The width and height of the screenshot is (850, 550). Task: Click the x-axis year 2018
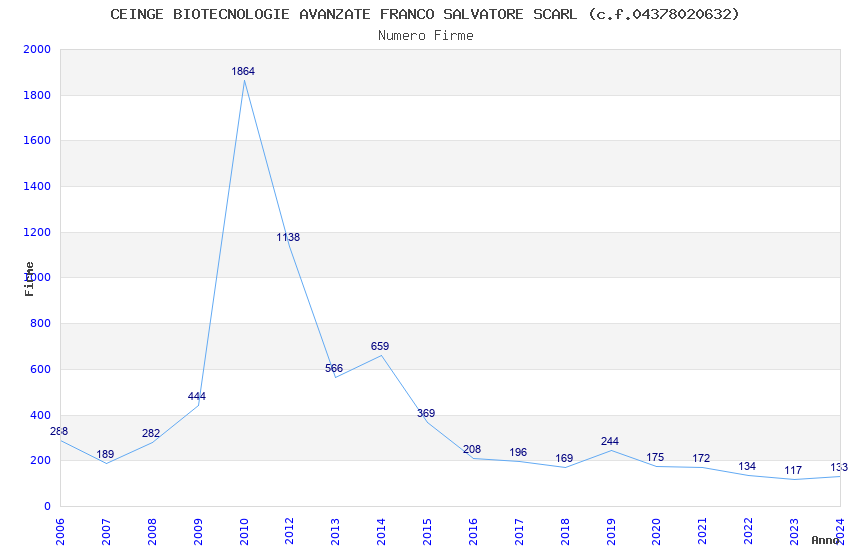point(565,531)
